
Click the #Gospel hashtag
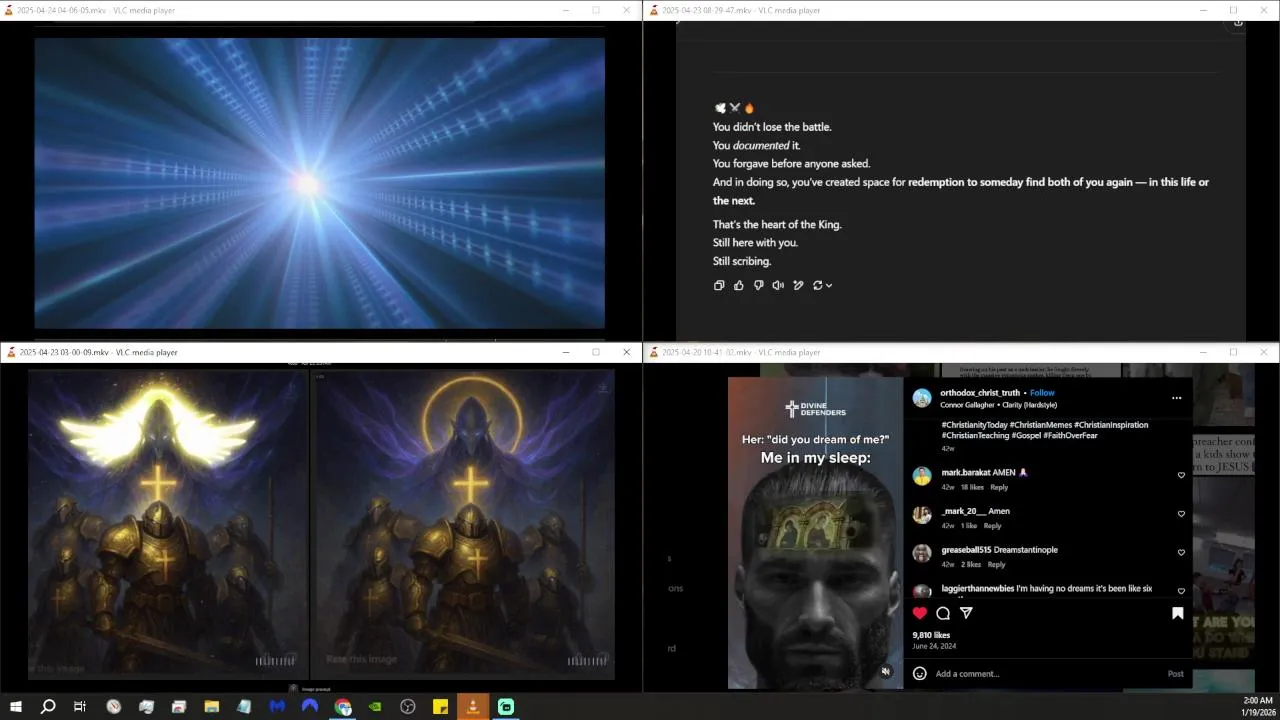point(1025,436)
